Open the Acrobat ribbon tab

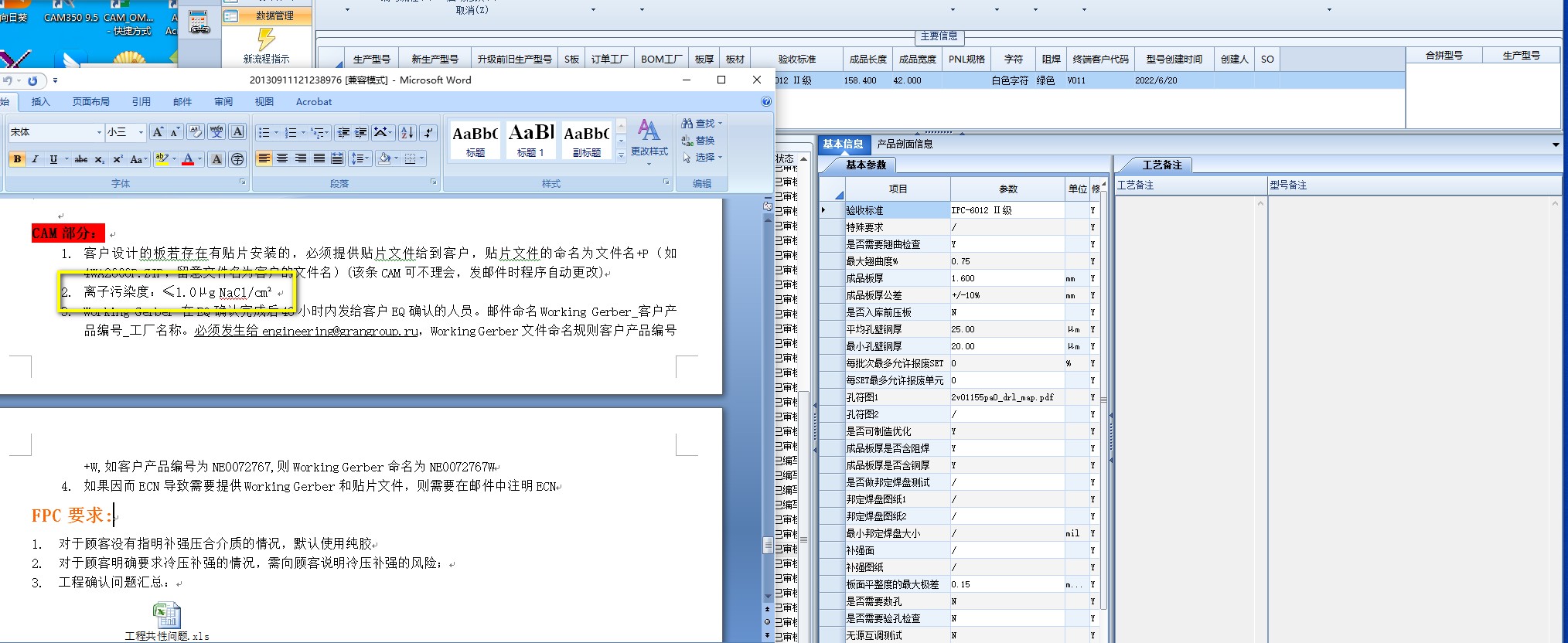[x=314, y=101]
